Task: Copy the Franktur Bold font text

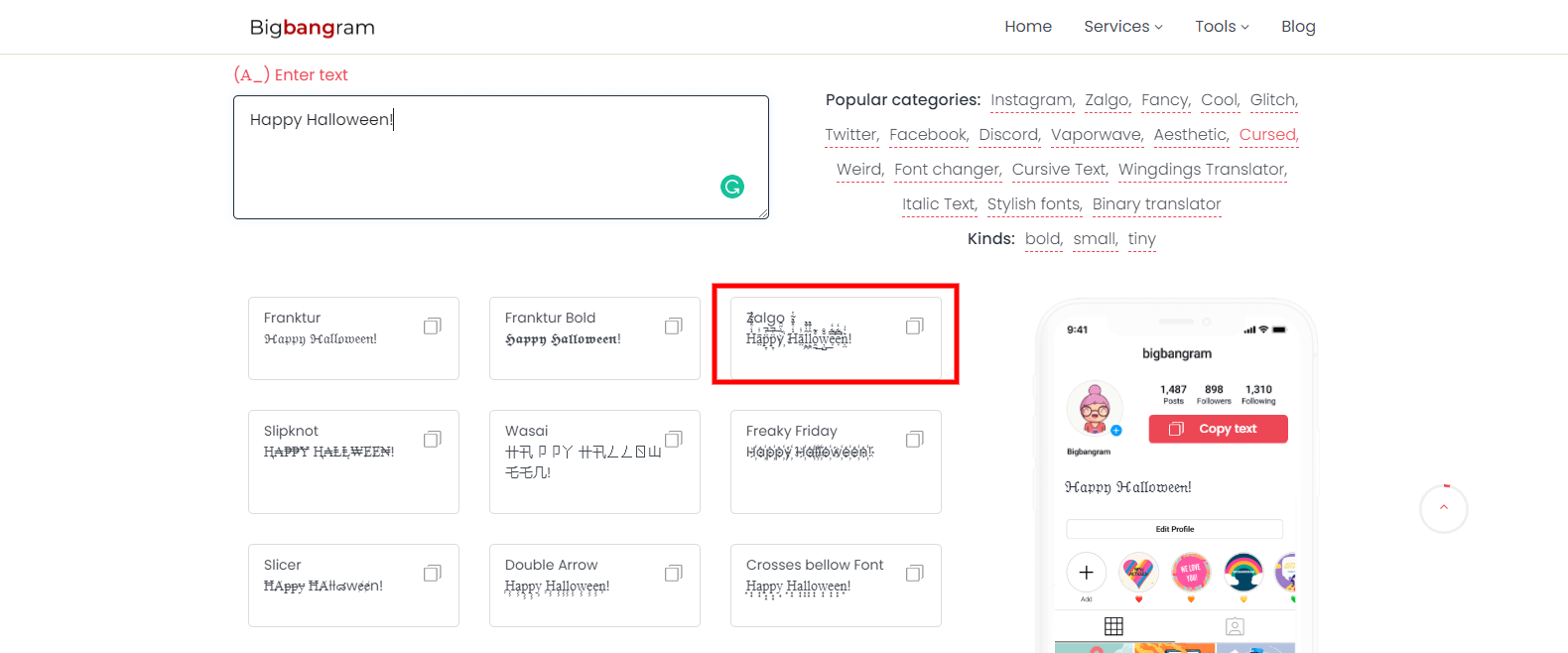Action: point(674,326)
